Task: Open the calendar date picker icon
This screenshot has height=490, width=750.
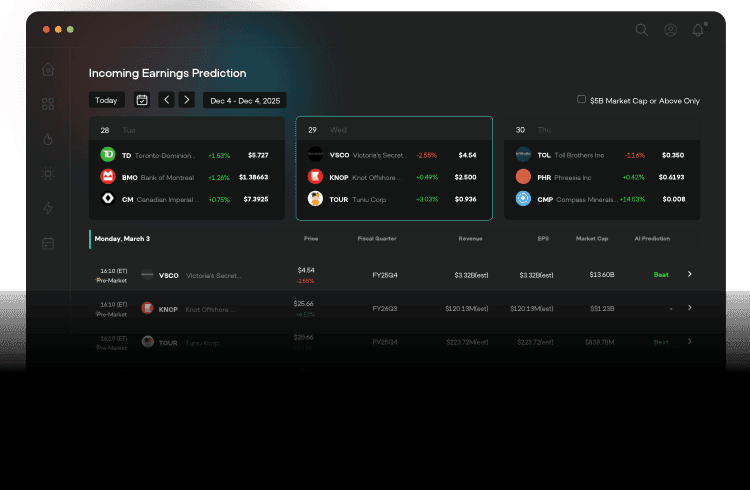Action: pyautogui.click(x=142, y=100)
